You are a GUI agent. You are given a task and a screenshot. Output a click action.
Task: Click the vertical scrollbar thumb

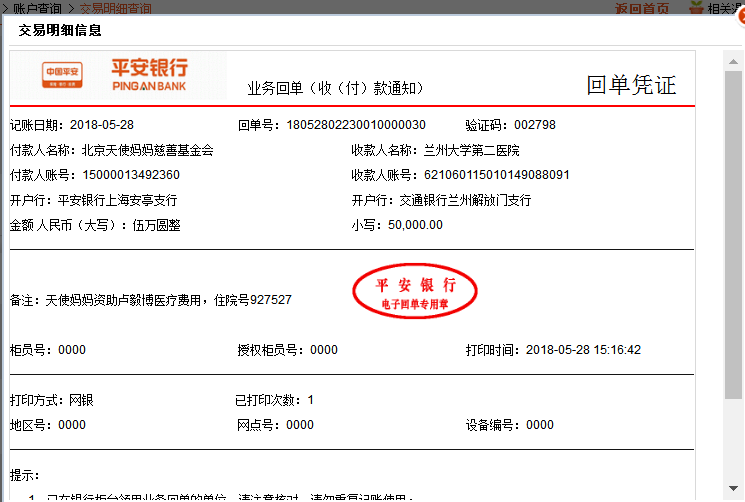coord(733,235)
